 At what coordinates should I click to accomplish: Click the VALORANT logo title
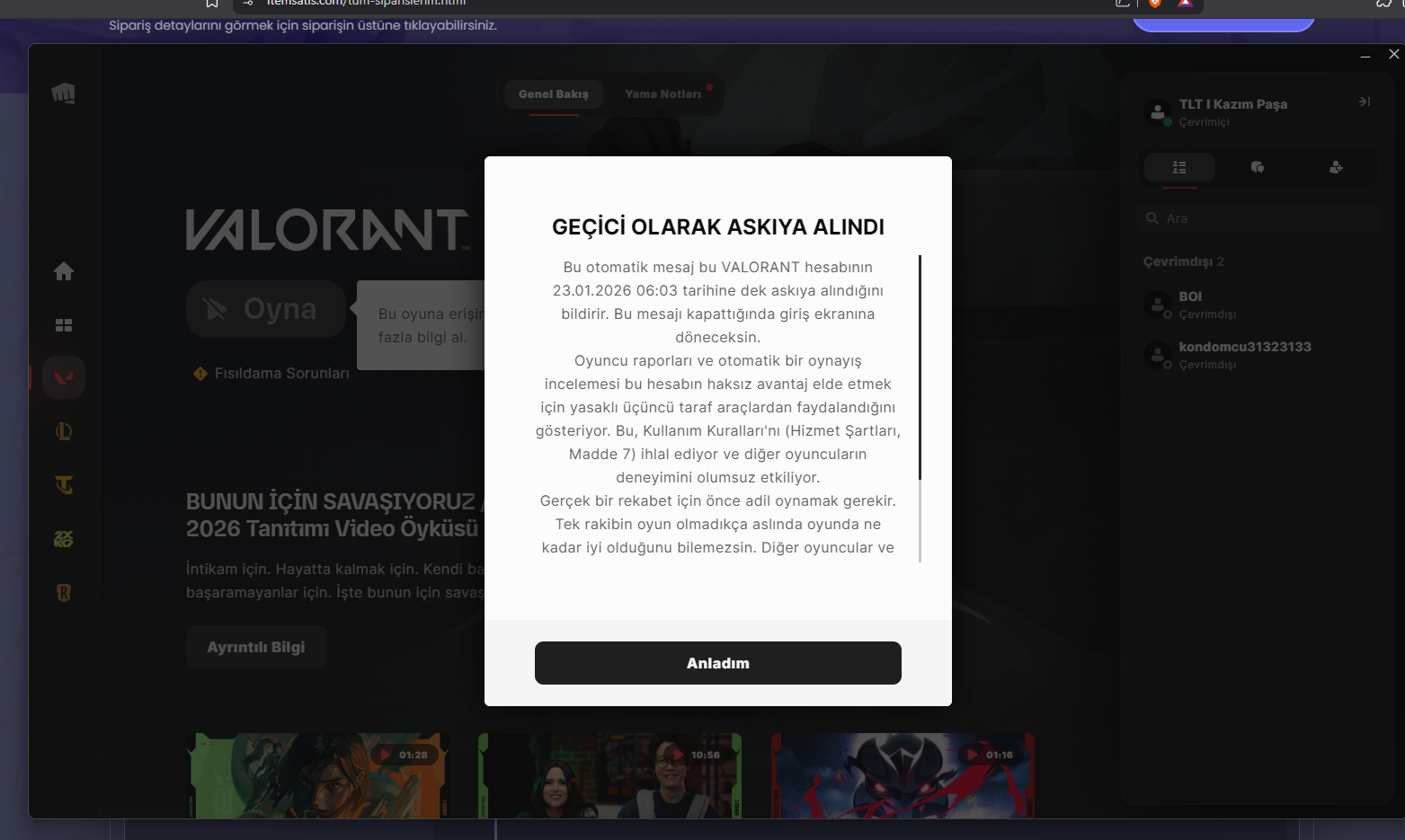click(327, 230)
